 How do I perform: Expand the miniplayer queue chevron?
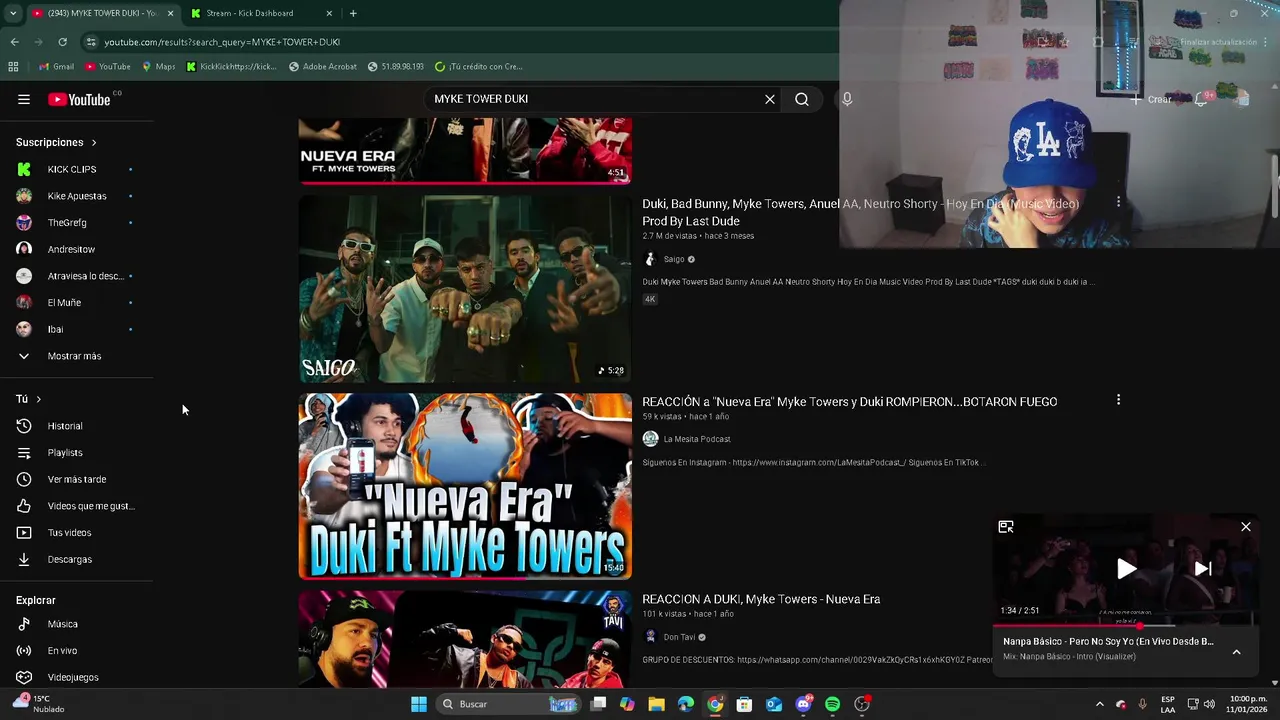tap(1236, 652)
